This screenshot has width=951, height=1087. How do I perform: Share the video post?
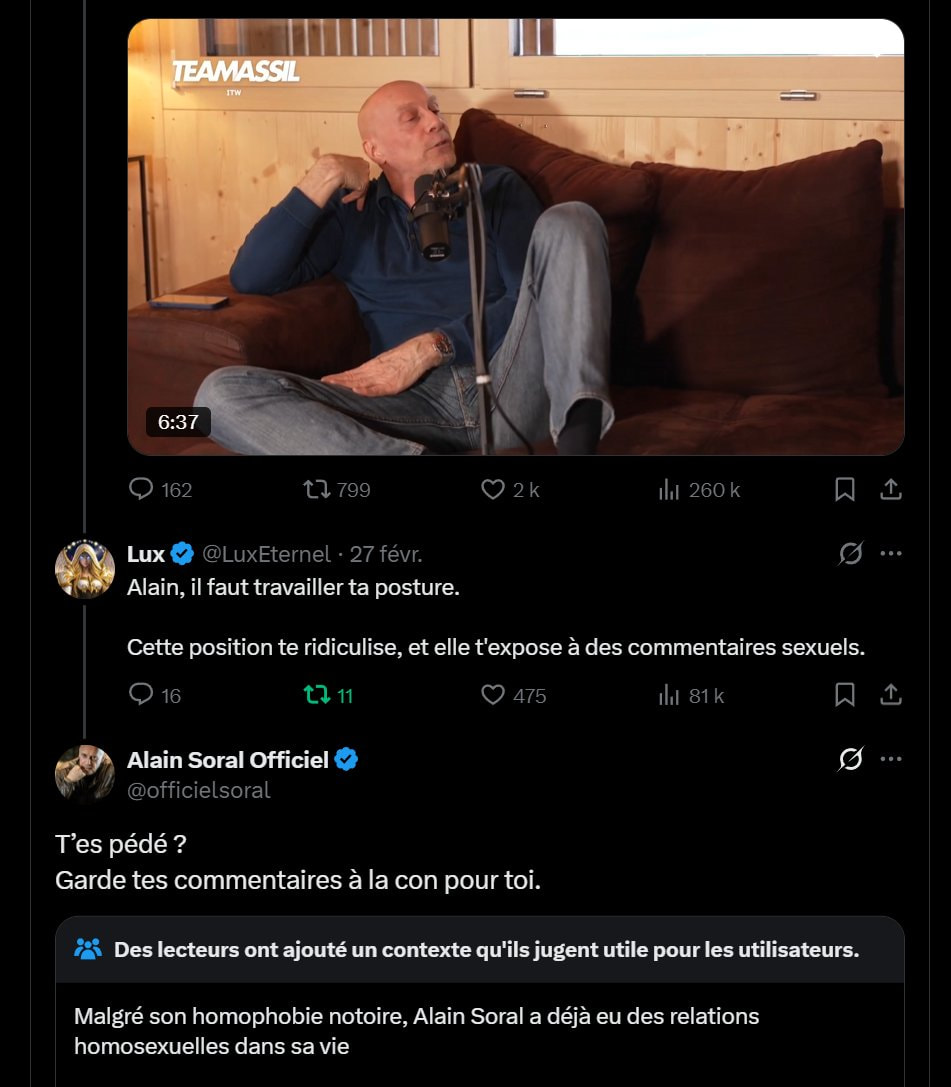click(891, 489)
